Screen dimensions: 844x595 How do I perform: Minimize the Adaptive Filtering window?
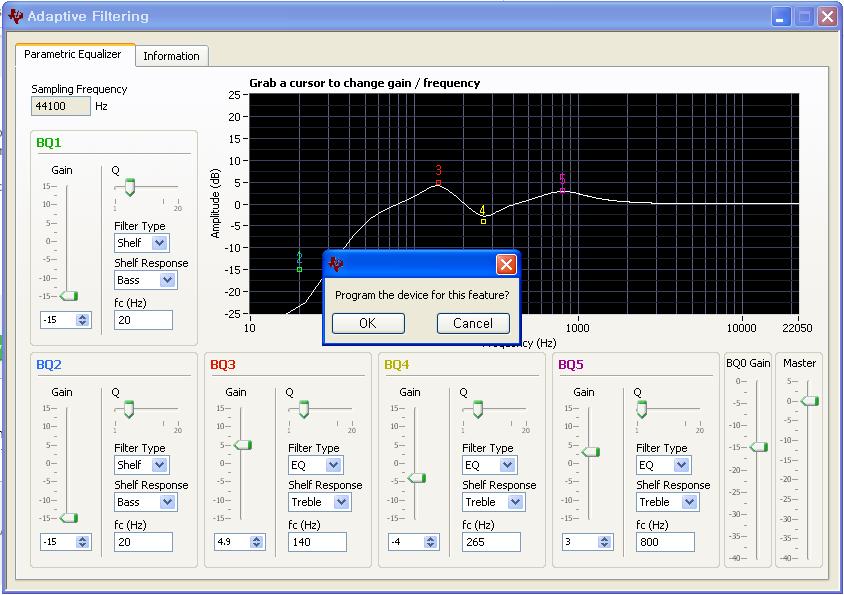click(780, 16)
